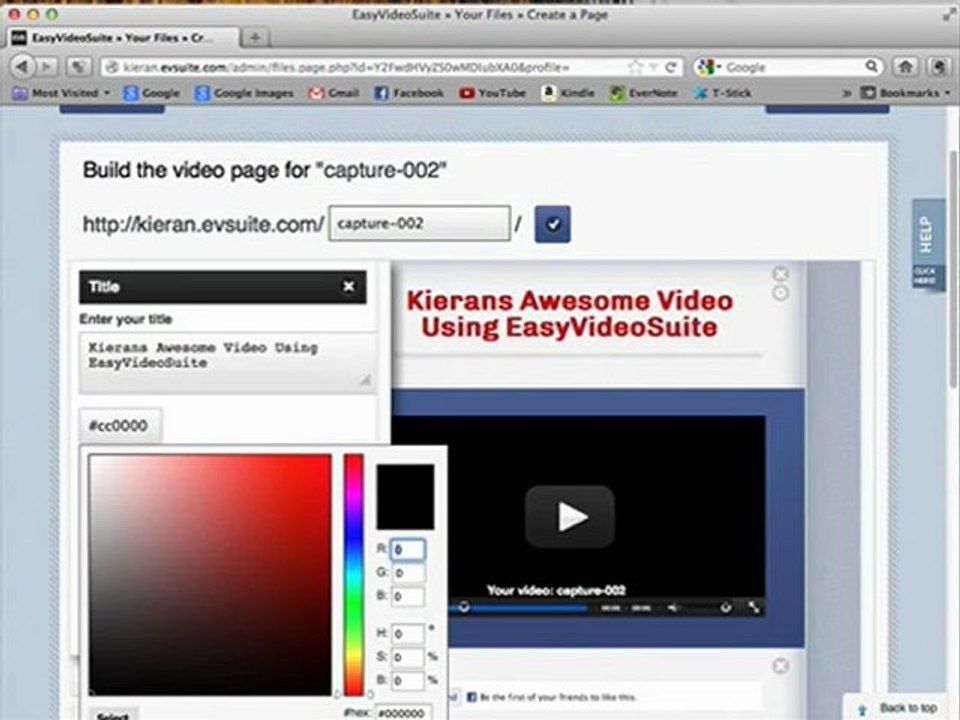Image resolution: width=960 pixels, height=720 pixels.
Task: Edit the page slug field capture-002
Action: coord(419,223)
